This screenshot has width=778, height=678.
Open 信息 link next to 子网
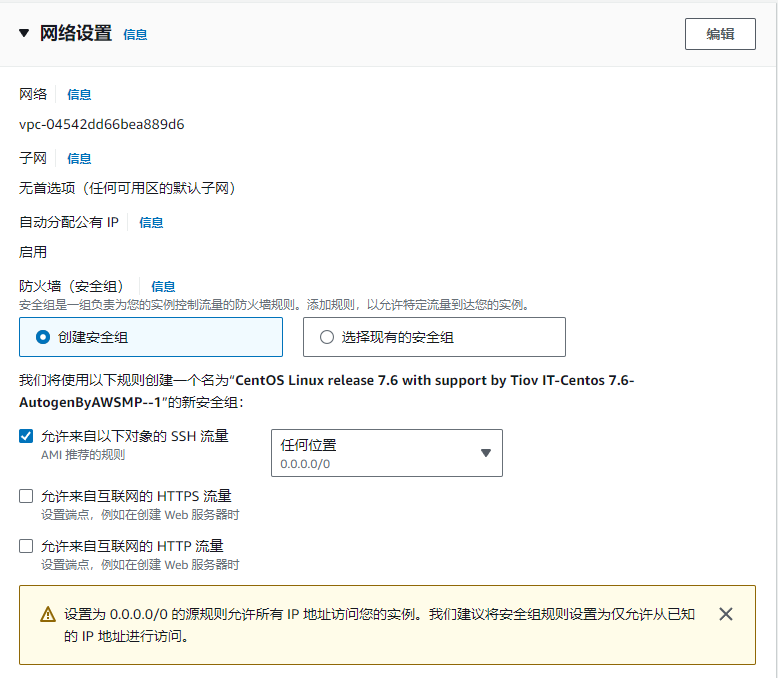[x=79, y=158]
